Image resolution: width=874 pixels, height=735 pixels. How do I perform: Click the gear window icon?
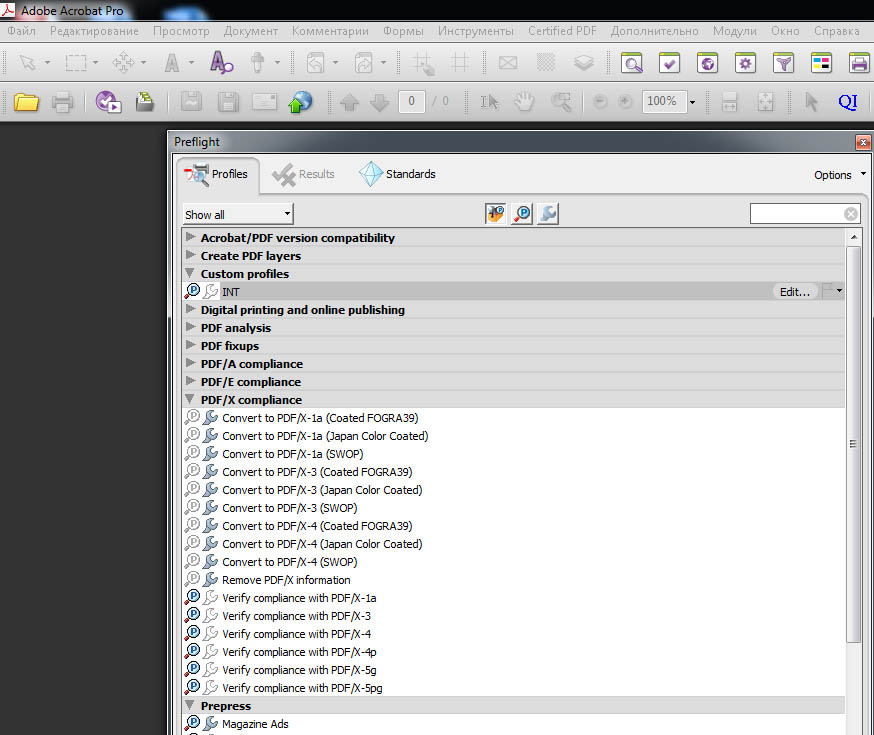745,63
